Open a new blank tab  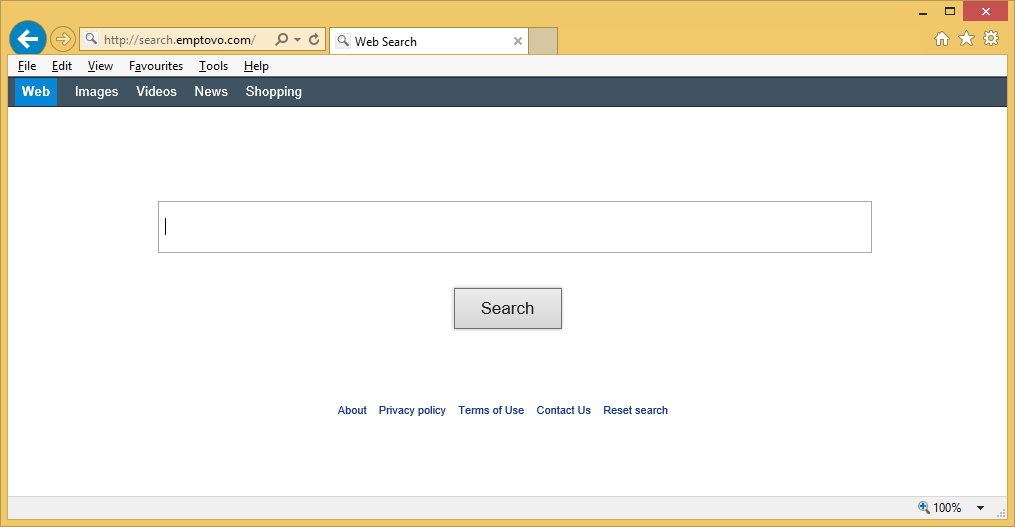pyautogui.click(x=543, y=42)
